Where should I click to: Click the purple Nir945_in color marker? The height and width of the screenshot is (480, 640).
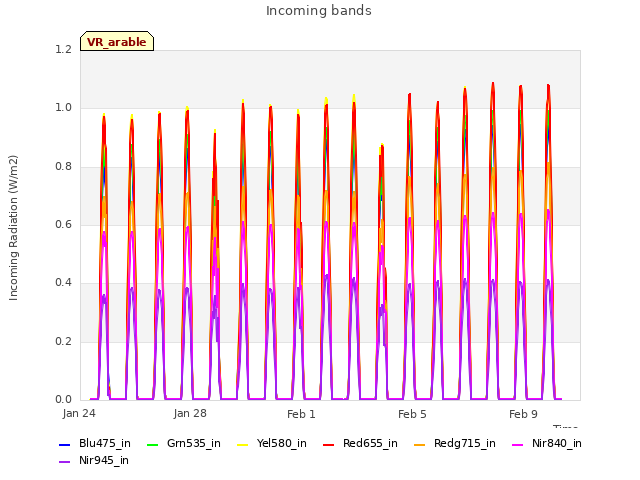click(x=65, y=462)
